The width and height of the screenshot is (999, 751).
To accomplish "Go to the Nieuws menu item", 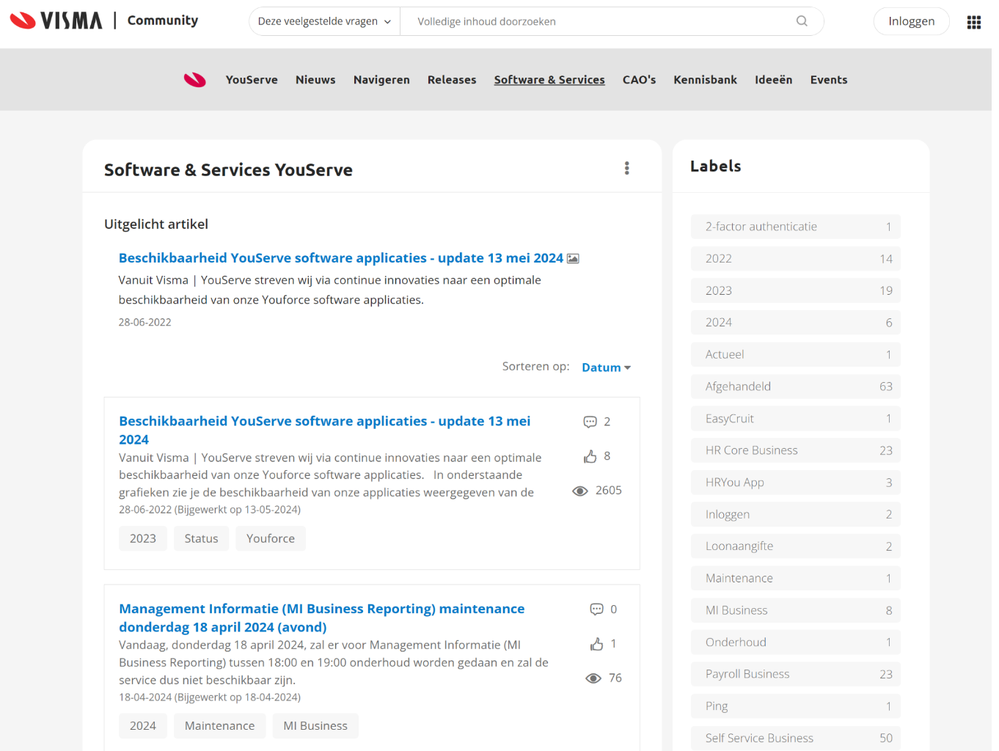I will (x=315, y=80).
